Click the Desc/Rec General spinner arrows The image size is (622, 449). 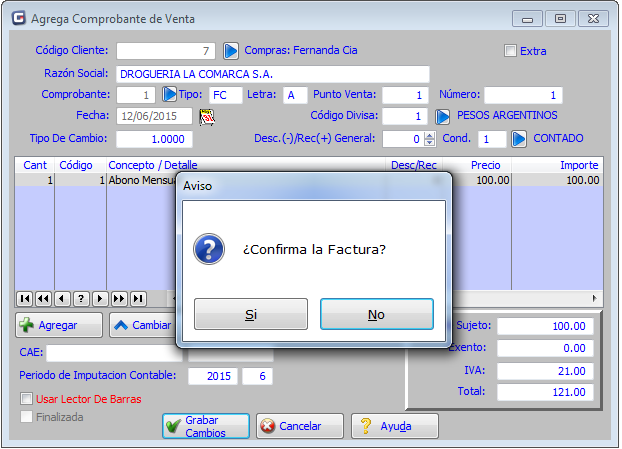point(430,139)
